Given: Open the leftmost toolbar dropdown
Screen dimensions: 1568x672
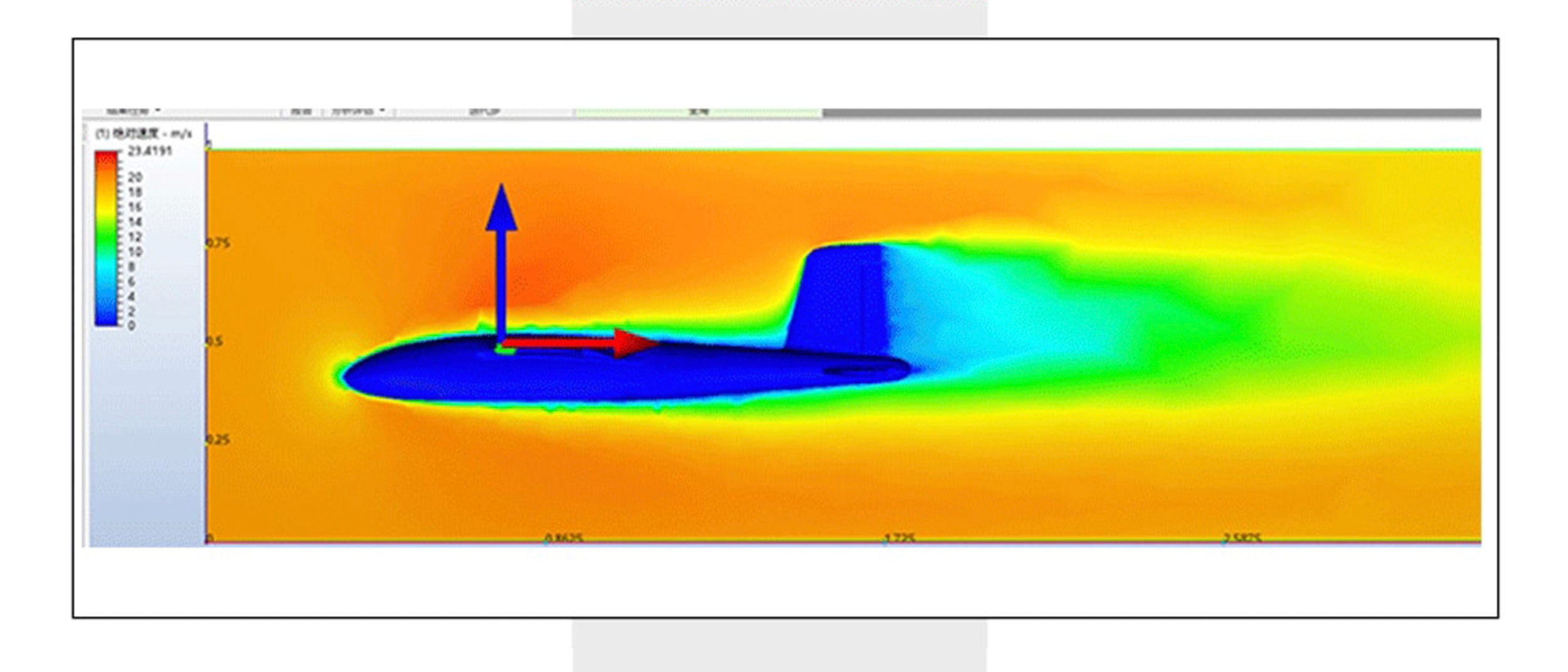Looking at the screenshot, I should coord(132,111).
